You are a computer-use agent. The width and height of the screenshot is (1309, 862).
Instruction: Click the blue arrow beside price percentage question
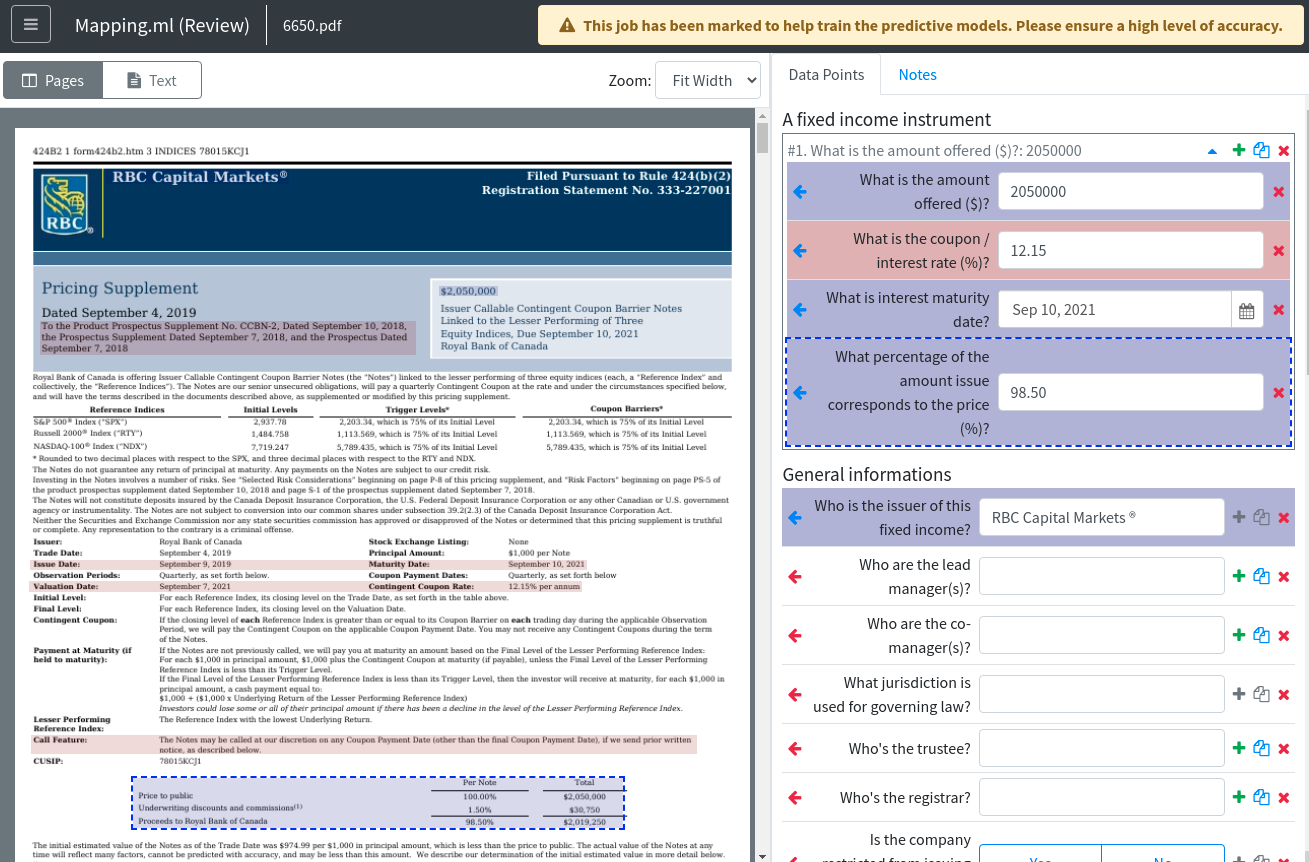point(799,393)
